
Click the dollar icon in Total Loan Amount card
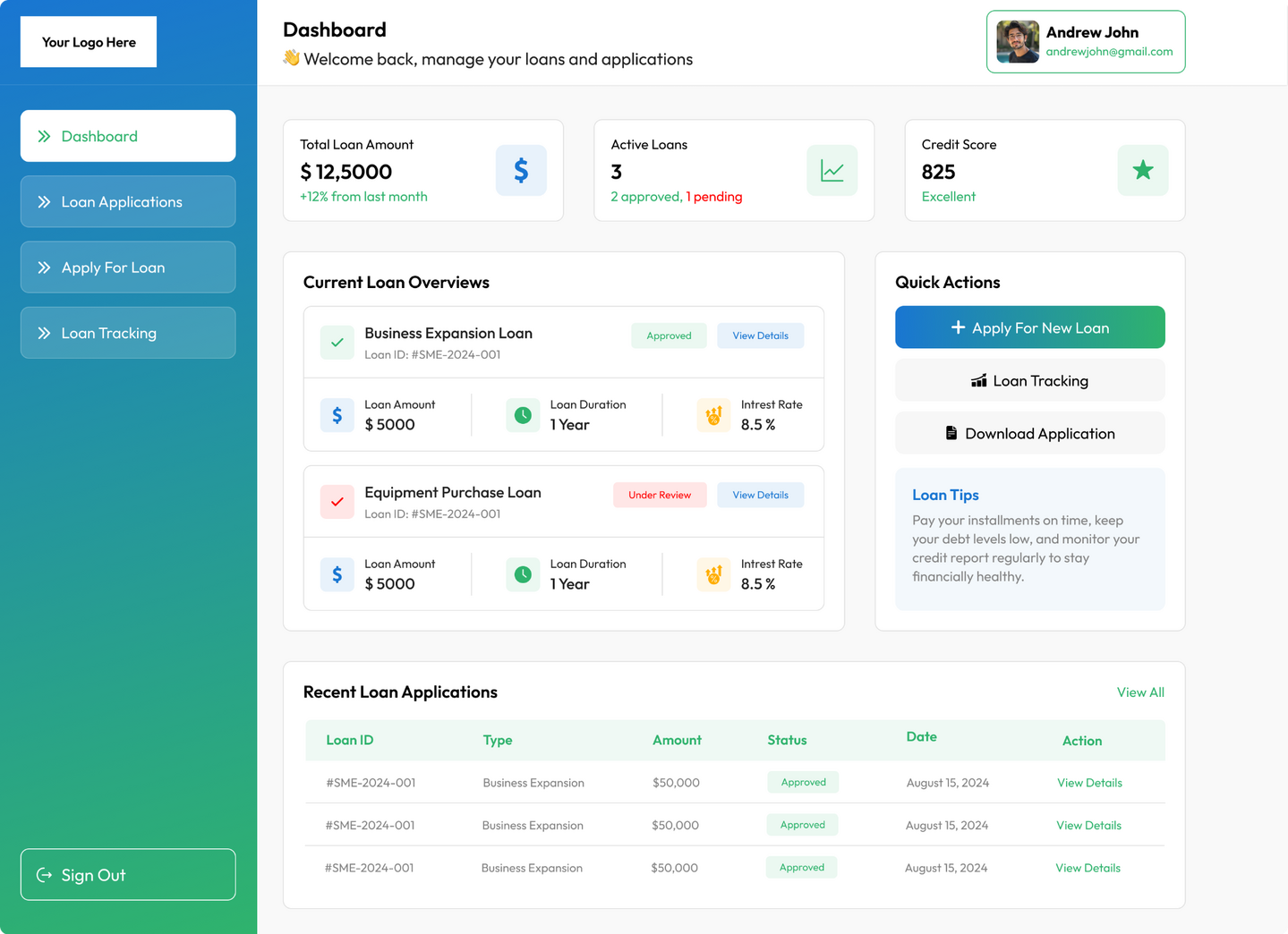[521, 171]
